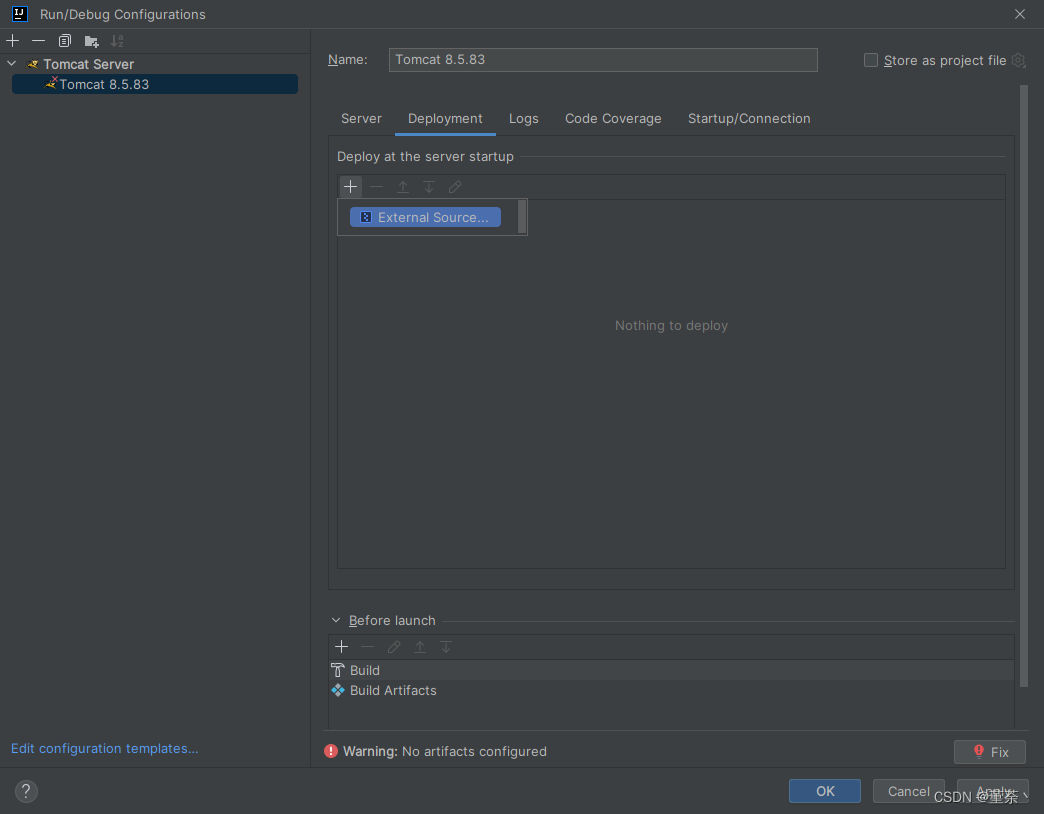The width and height of the screenshot is (1044, 814).
Task: Move before launch task up
Action: pyautogui.click(x=419, y=647)
